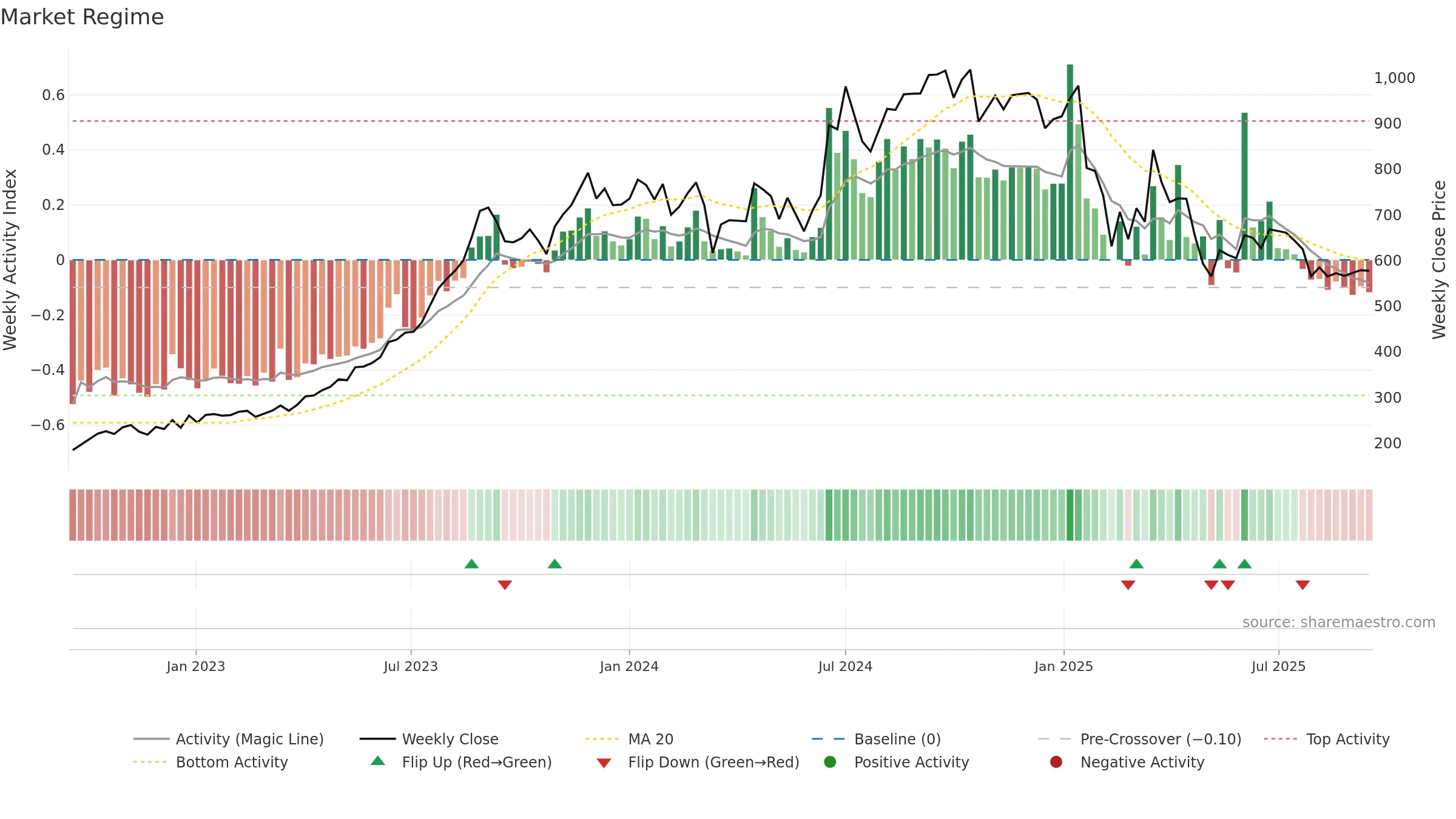1456x819 pixels.
Task: Click the green circle beside Positive Activity
Action: 830,762
